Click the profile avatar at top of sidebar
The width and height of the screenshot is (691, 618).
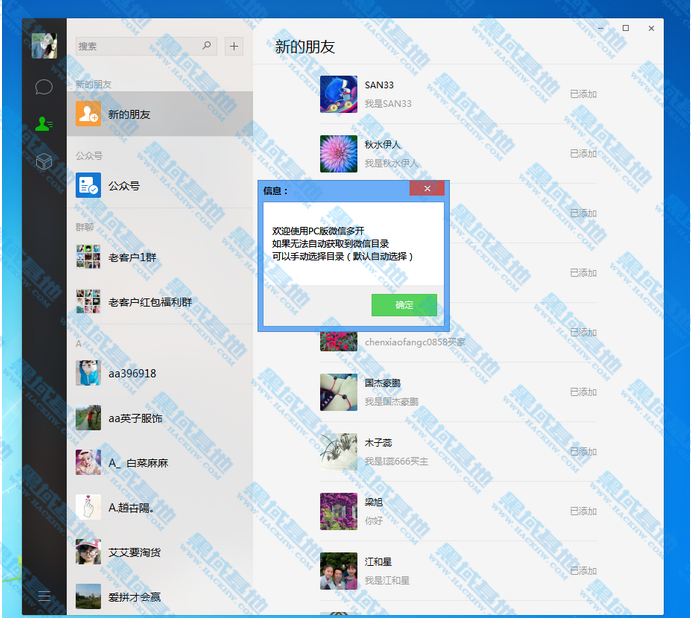(x=44, y=45)
